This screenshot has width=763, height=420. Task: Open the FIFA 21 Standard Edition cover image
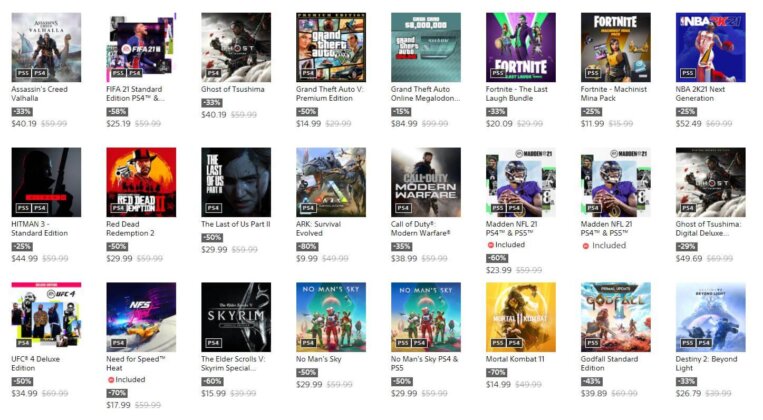pyautogui.click(x=141, y=47)
